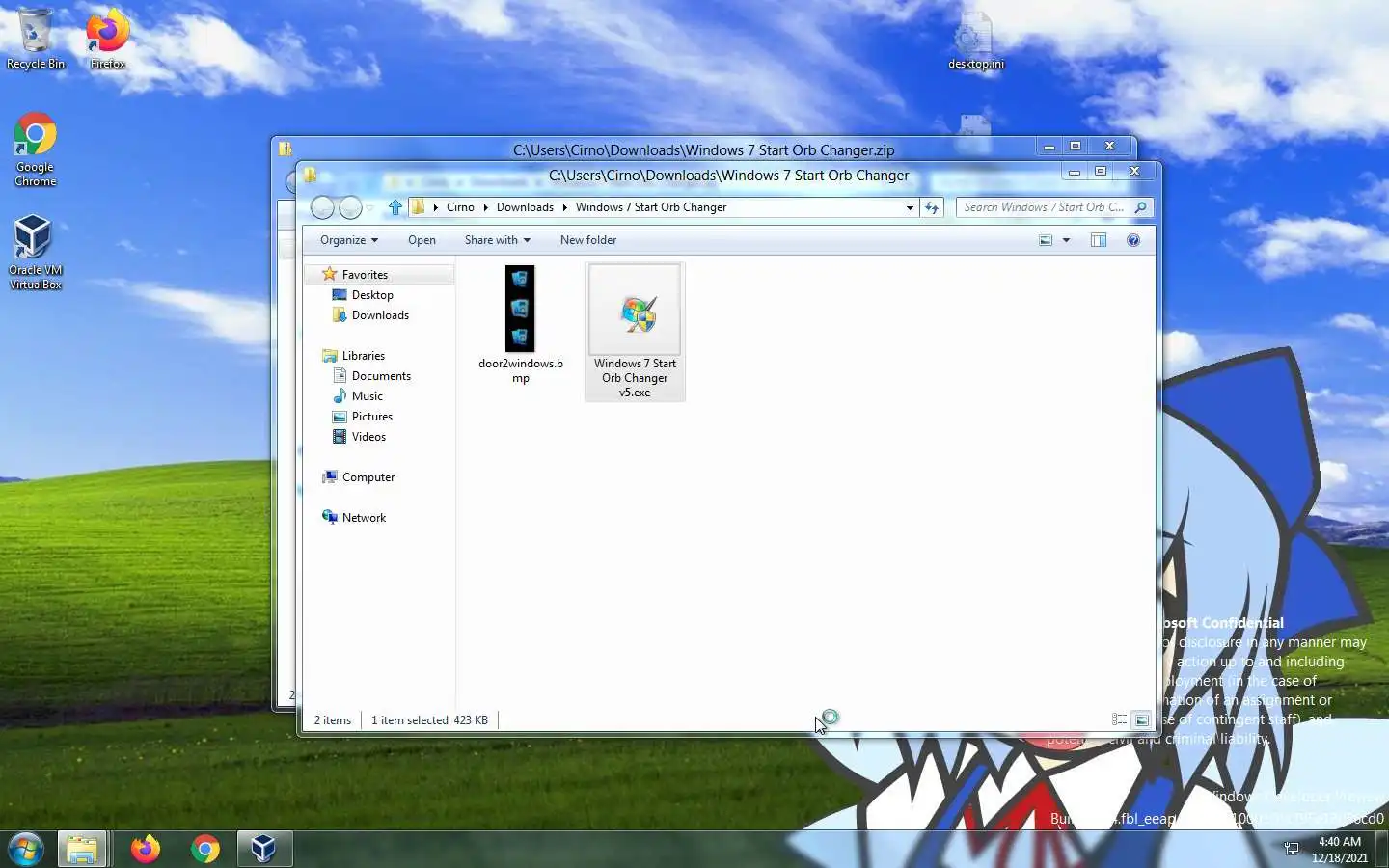Image resolution: width=1389 pixels, height=868 pixels.
Task: Open the Share with dropdown menu
Action: tap(497, 240)
